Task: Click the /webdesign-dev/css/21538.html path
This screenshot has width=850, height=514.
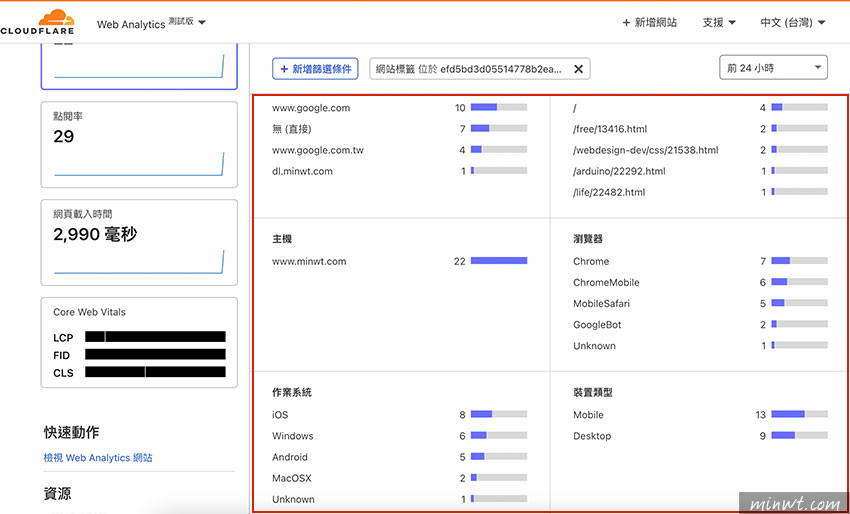Action: pyautogui.click(x=646, y=150)
